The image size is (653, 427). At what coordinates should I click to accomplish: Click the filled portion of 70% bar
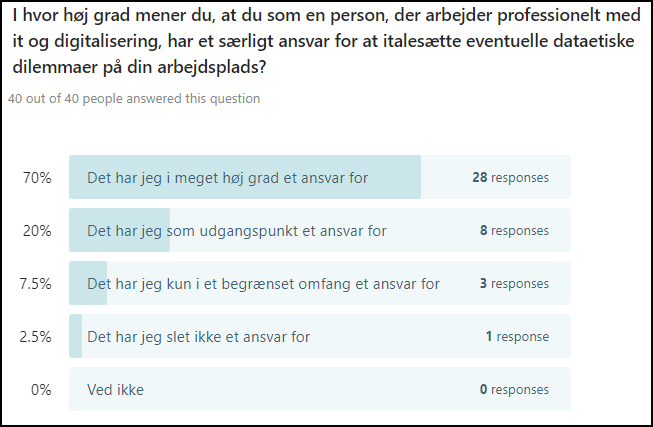245,177
